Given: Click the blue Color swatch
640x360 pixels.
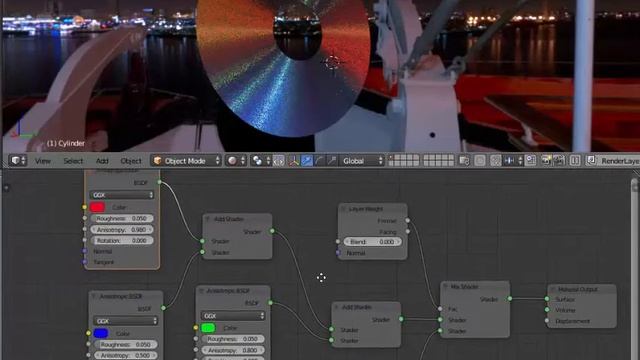Looking at the screenshot, I should [x=101, y=333].
